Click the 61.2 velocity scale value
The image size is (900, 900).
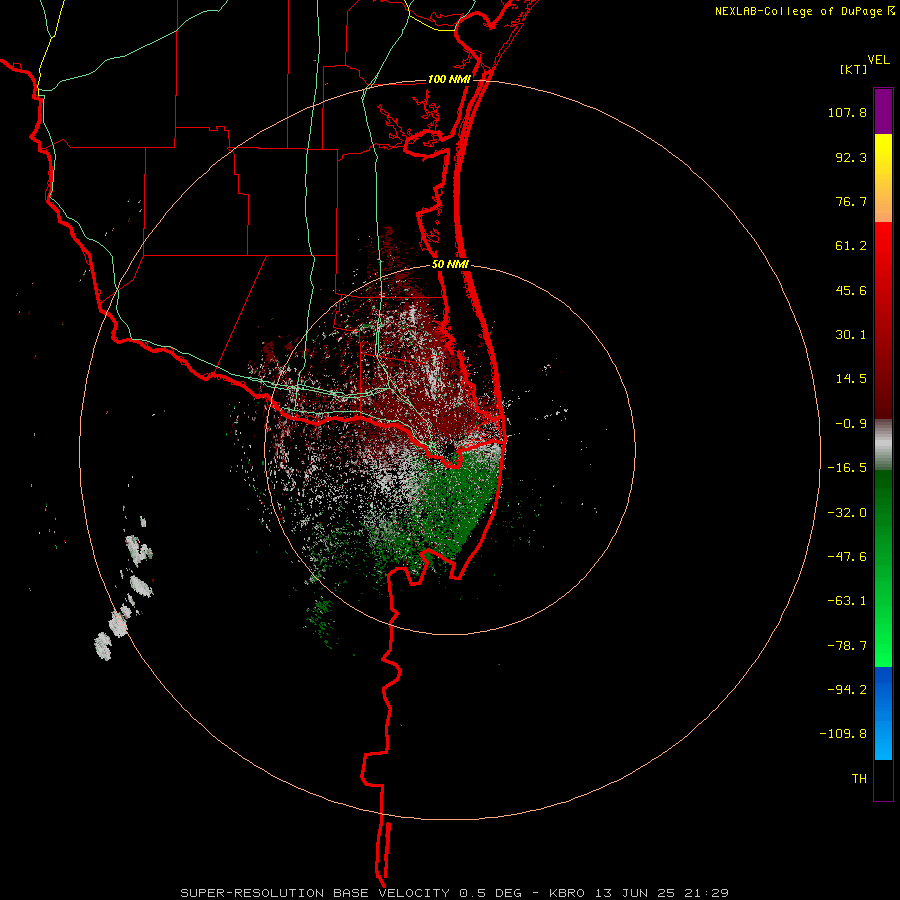point(851,246)
